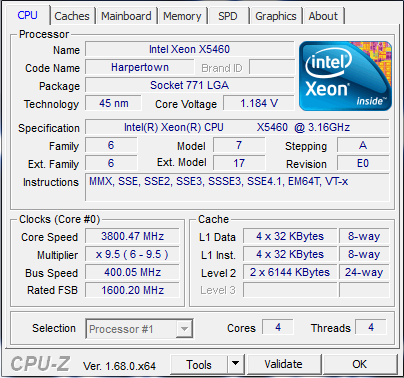Open the About tab
Screen dimensions: 404x378
[x=323, y=16]
